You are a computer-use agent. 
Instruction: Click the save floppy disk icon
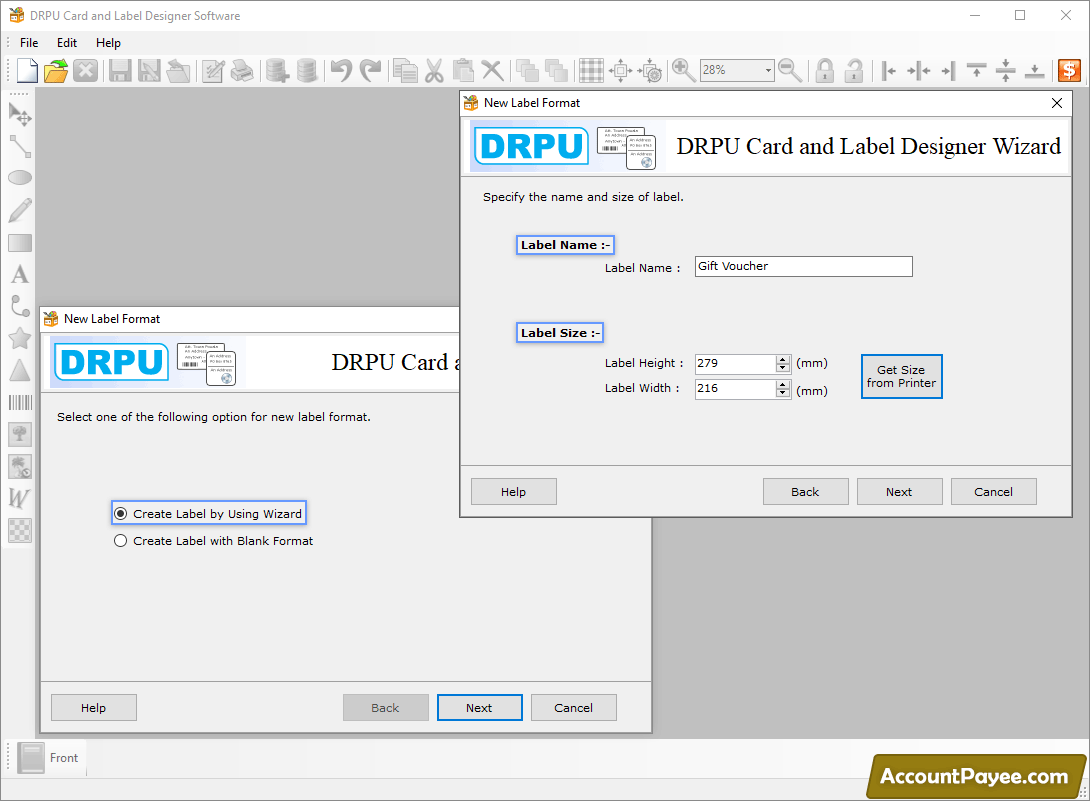pyautogui.click(x=120, y=70)
